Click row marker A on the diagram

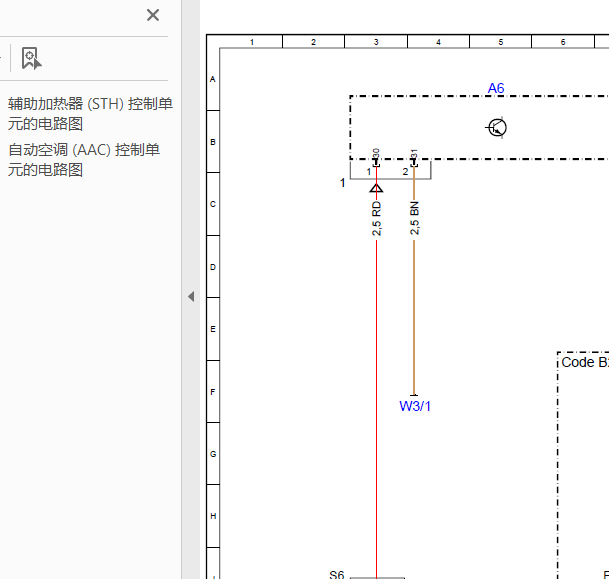[212, 79]
